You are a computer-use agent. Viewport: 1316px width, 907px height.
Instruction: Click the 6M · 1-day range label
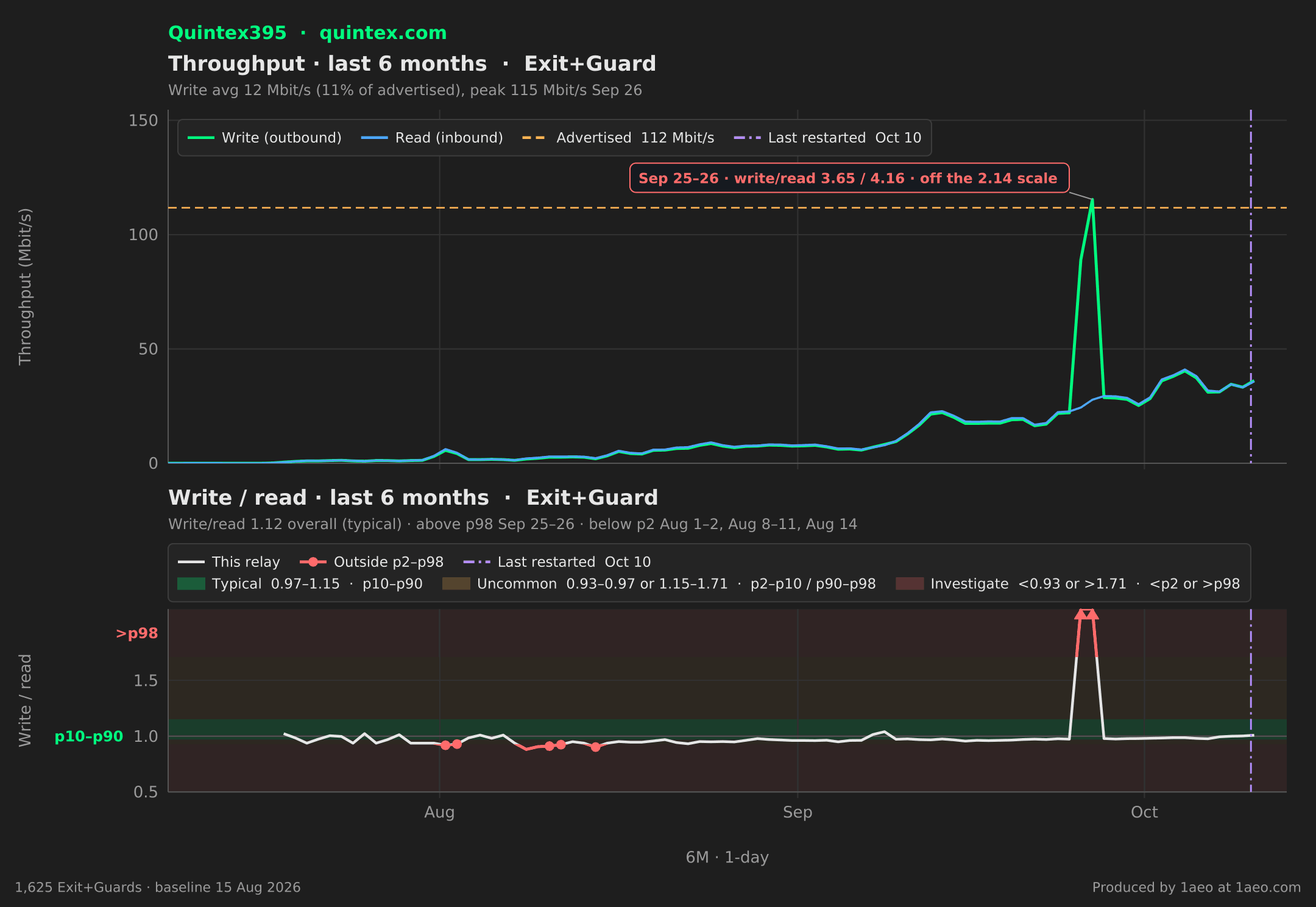[727, 858]
